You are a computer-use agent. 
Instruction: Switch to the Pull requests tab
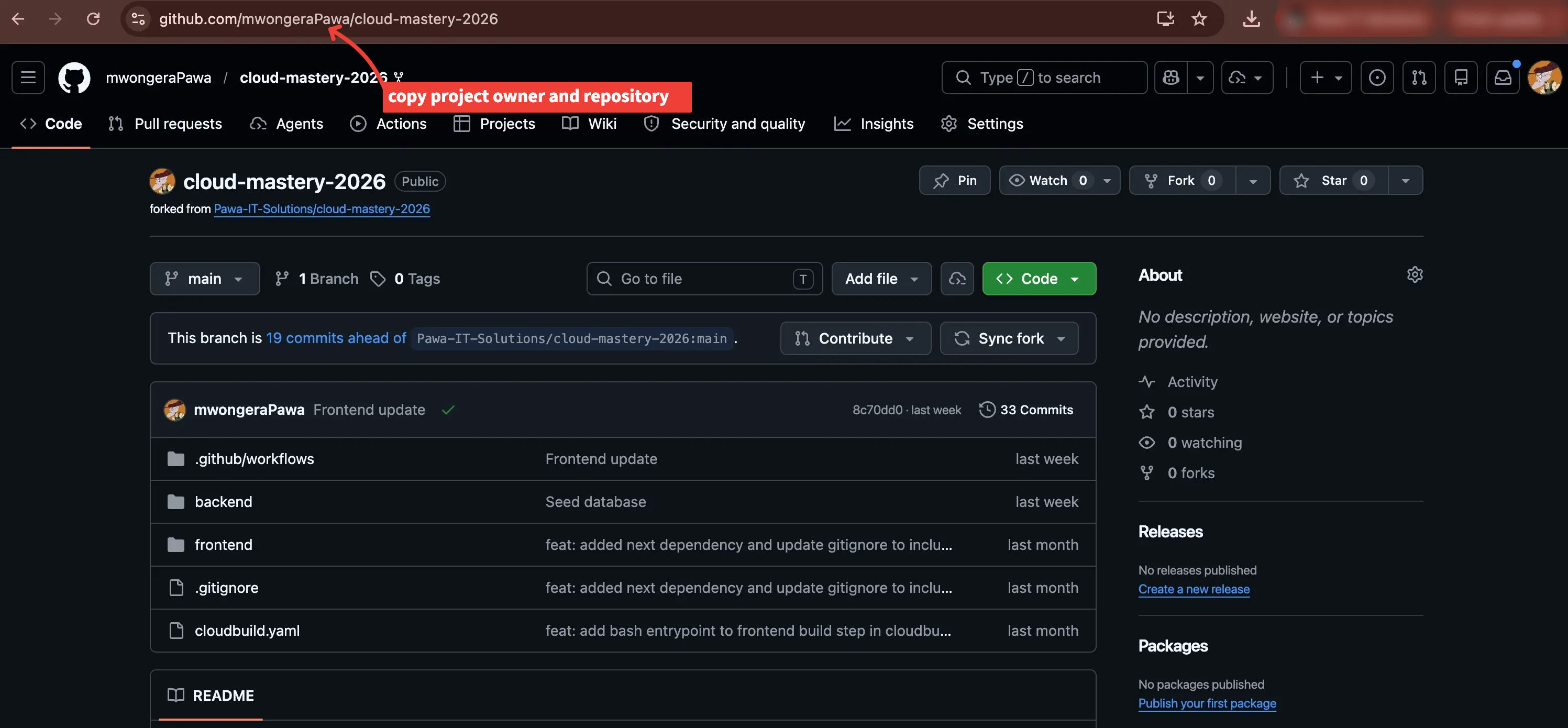coord(165,124)
